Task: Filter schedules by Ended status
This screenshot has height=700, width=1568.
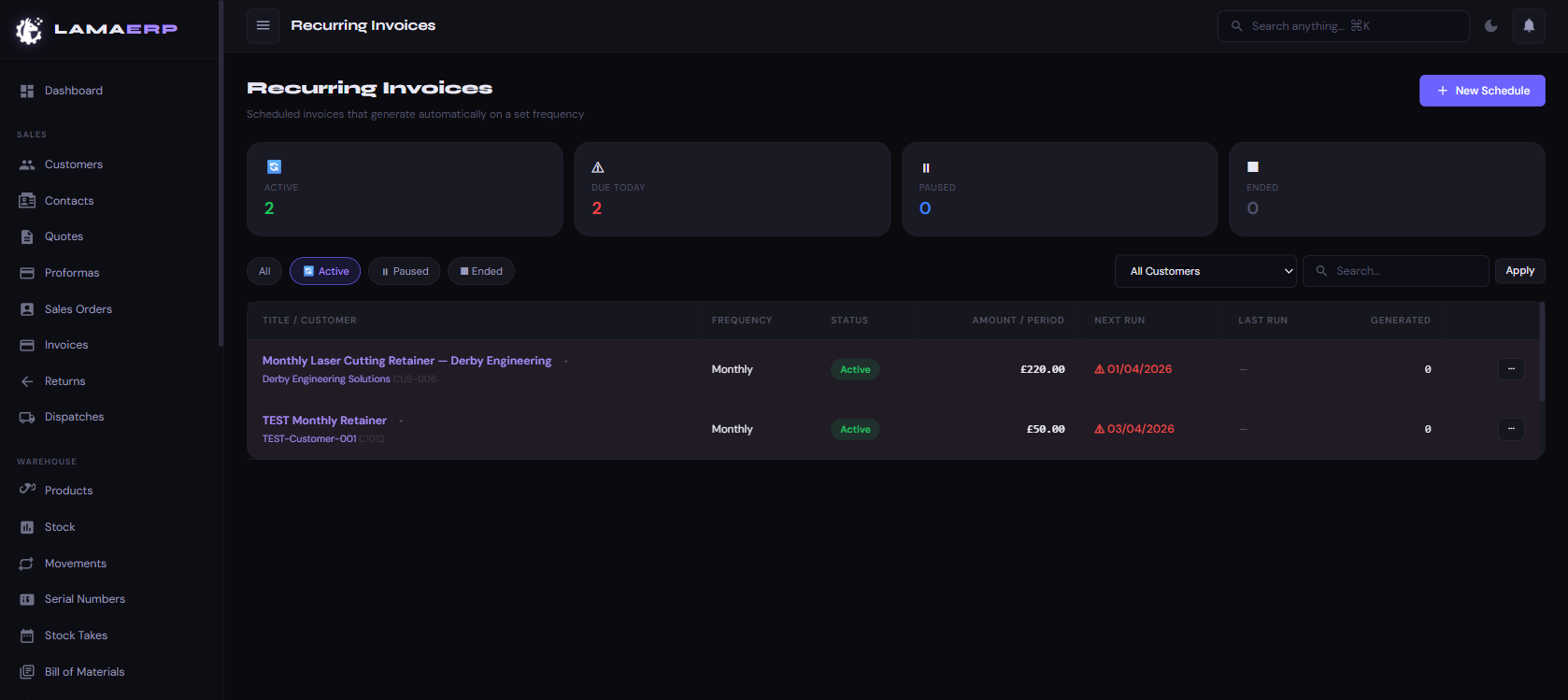Action: pos(481,271)
